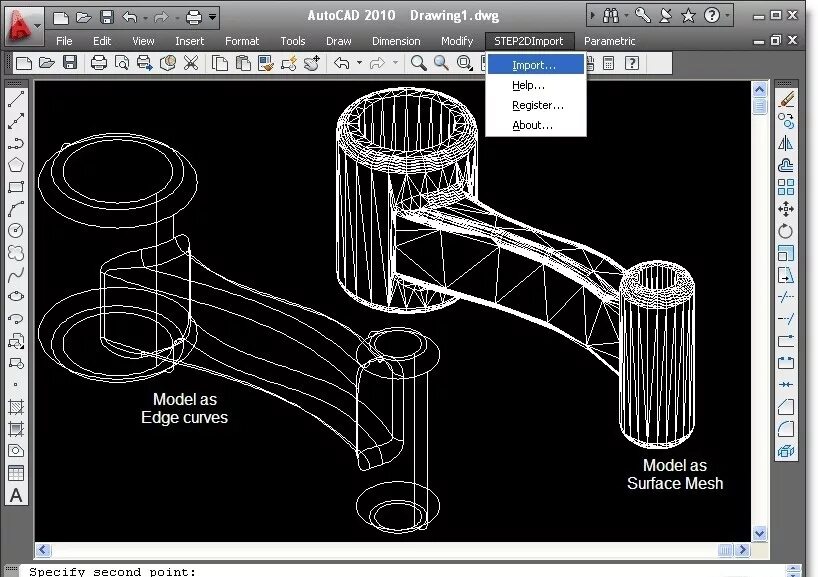Click Help question mark on Standard toolbar

click(632, 63)
